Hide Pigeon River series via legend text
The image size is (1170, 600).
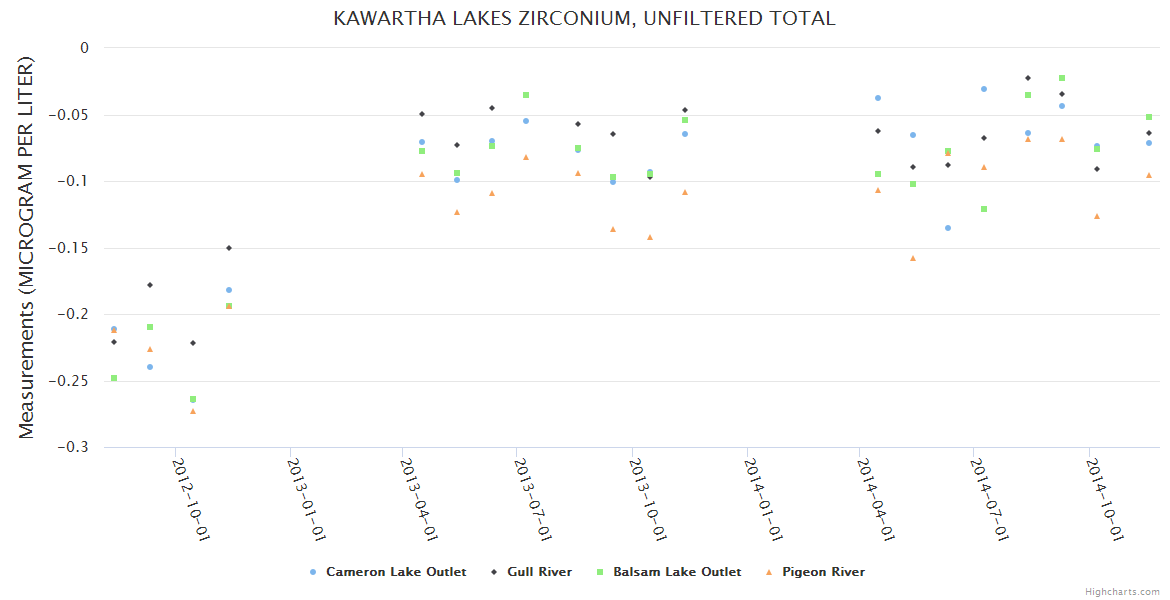point(823,572)
